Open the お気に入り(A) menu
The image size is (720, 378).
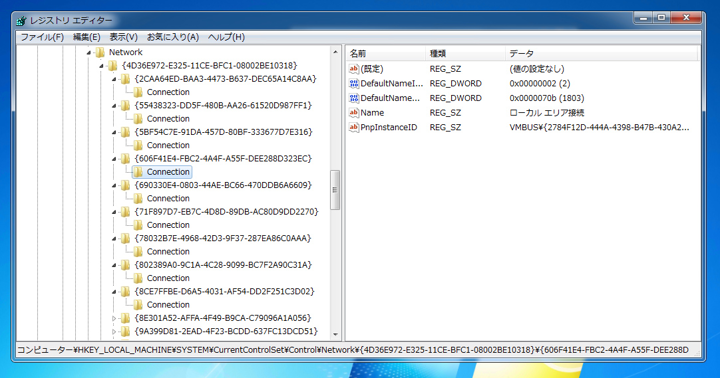173,37
